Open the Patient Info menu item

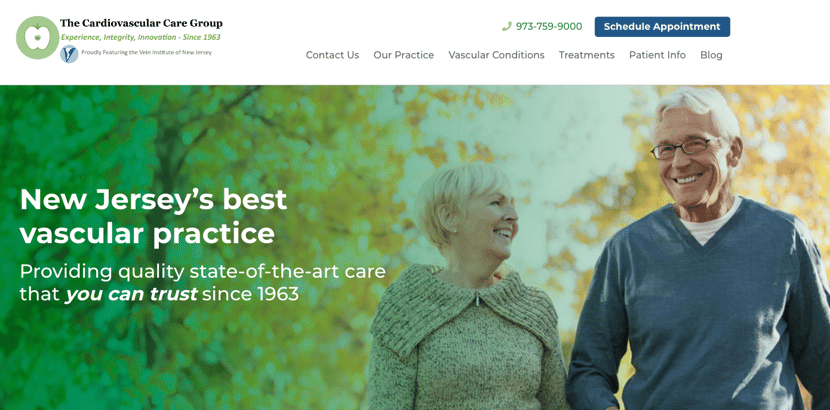[x=657, y=55]
